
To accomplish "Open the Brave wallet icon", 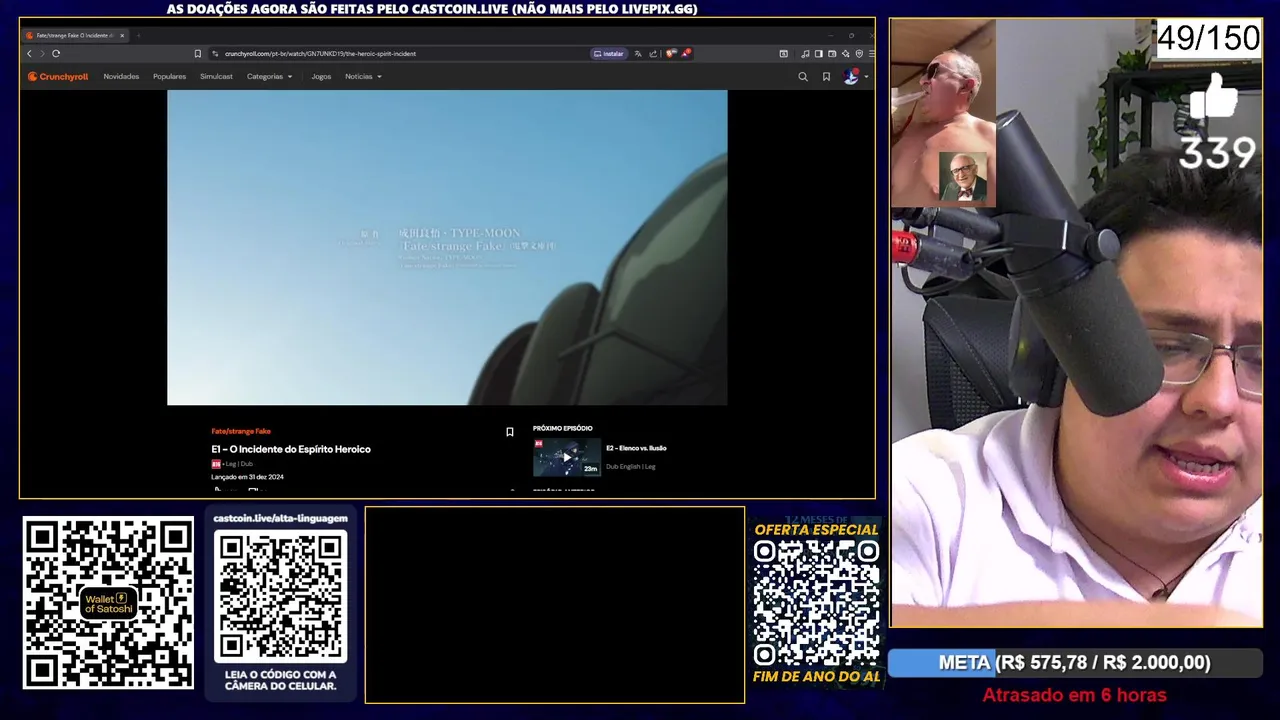I will pyautogui.click(x=832, y=54).
